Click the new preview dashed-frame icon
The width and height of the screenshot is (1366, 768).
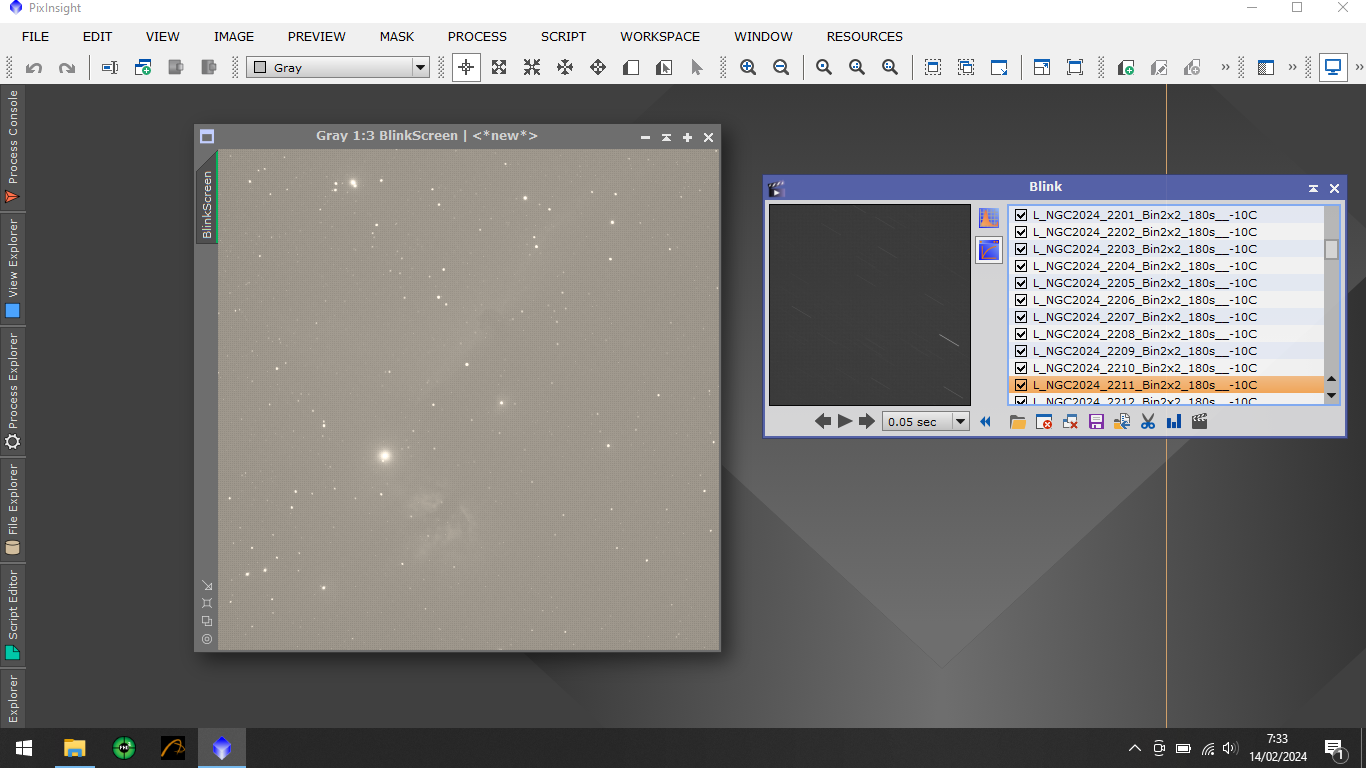point(933,68)
